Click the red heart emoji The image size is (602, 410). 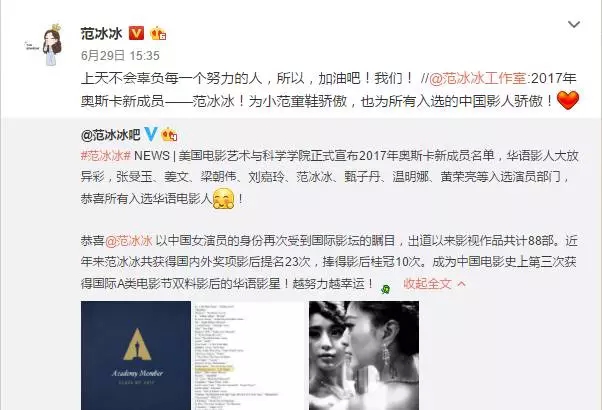tap(567, 100)
